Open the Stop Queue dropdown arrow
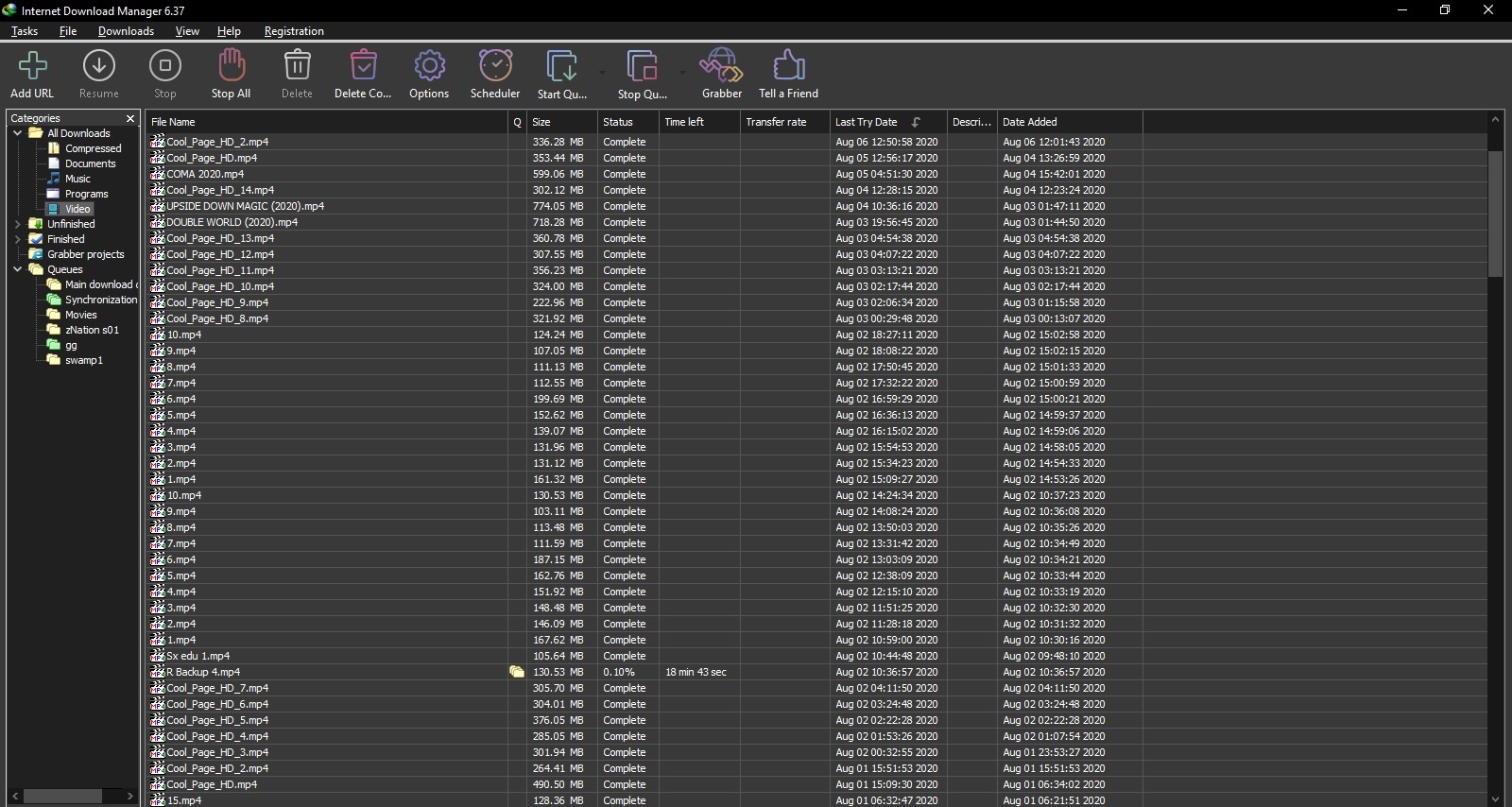1512x807 pixels. coord(682,71)
